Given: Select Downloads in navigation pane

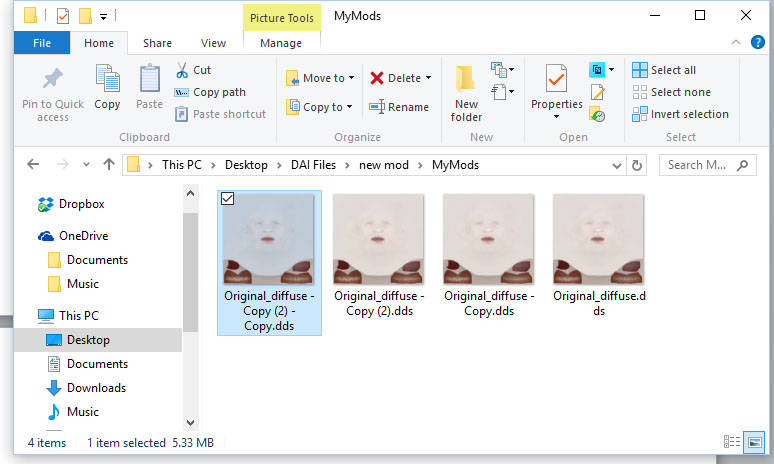Looking at the screenshot, I should click(87, 388).
